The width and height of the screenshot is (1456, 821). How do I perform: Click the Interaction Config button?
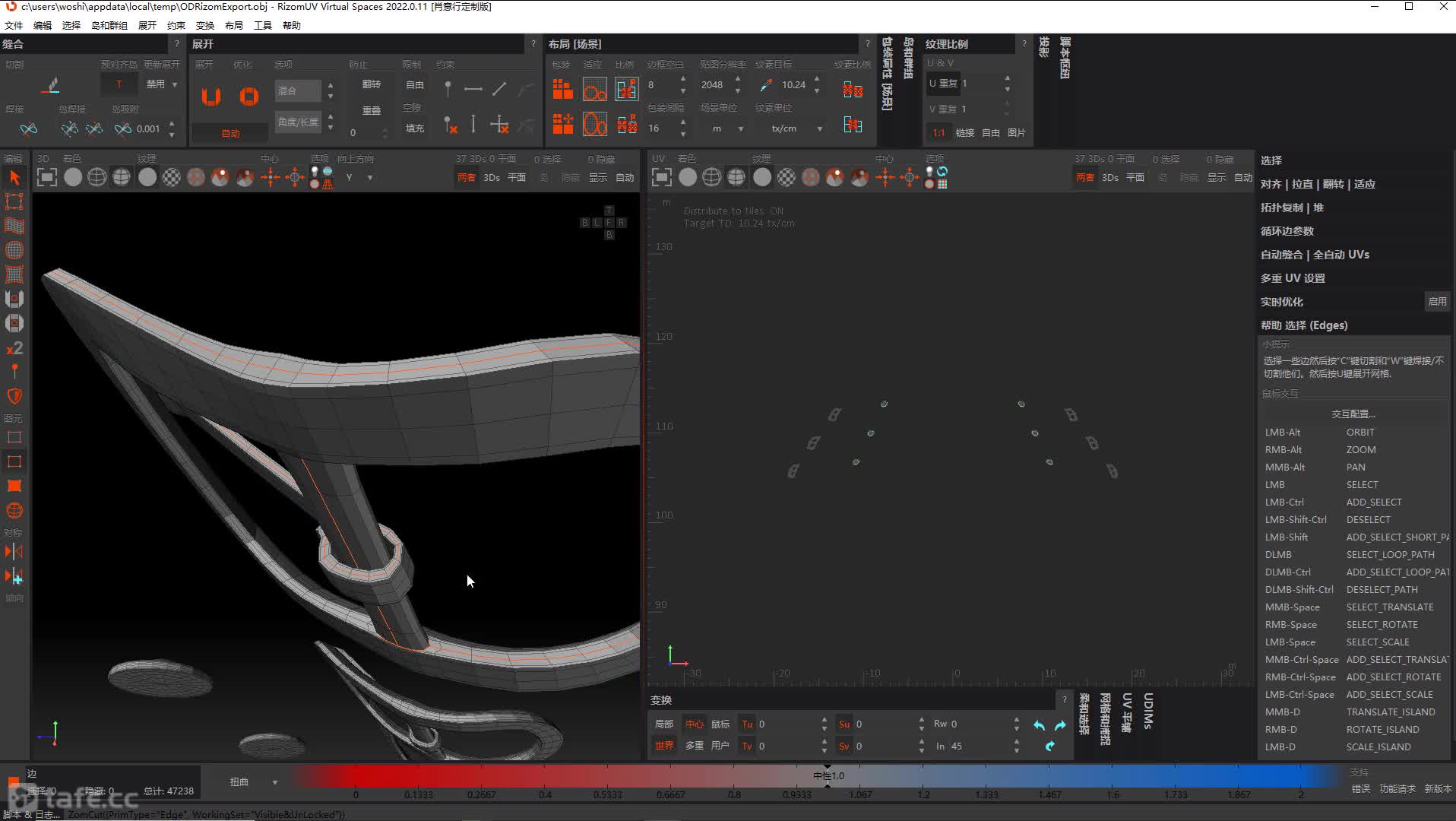[1353, 414]
